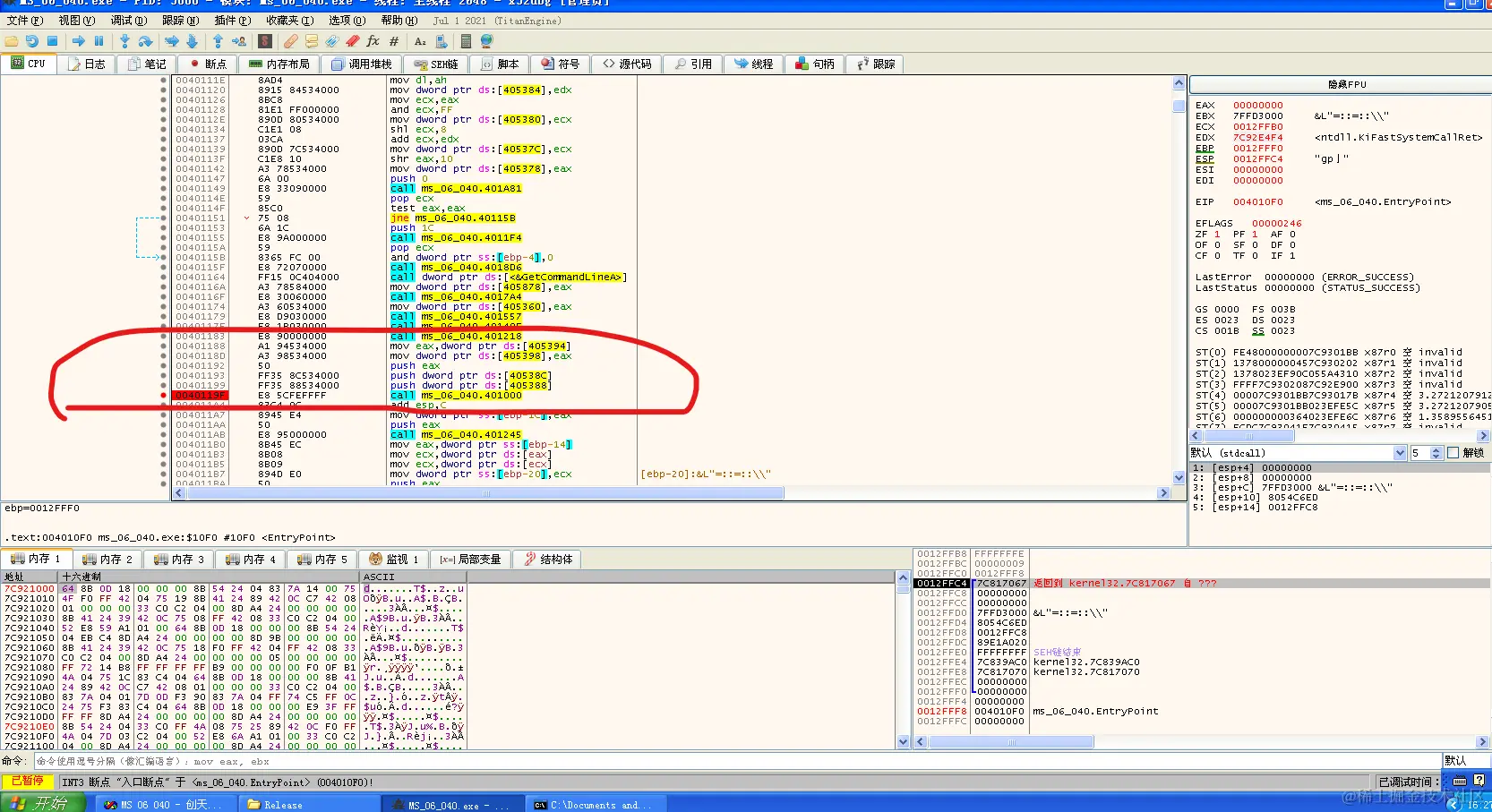Click the bookmarks red toolbar icon
The width and height of the screenshot is (1492, 812).
coord(353,41)
